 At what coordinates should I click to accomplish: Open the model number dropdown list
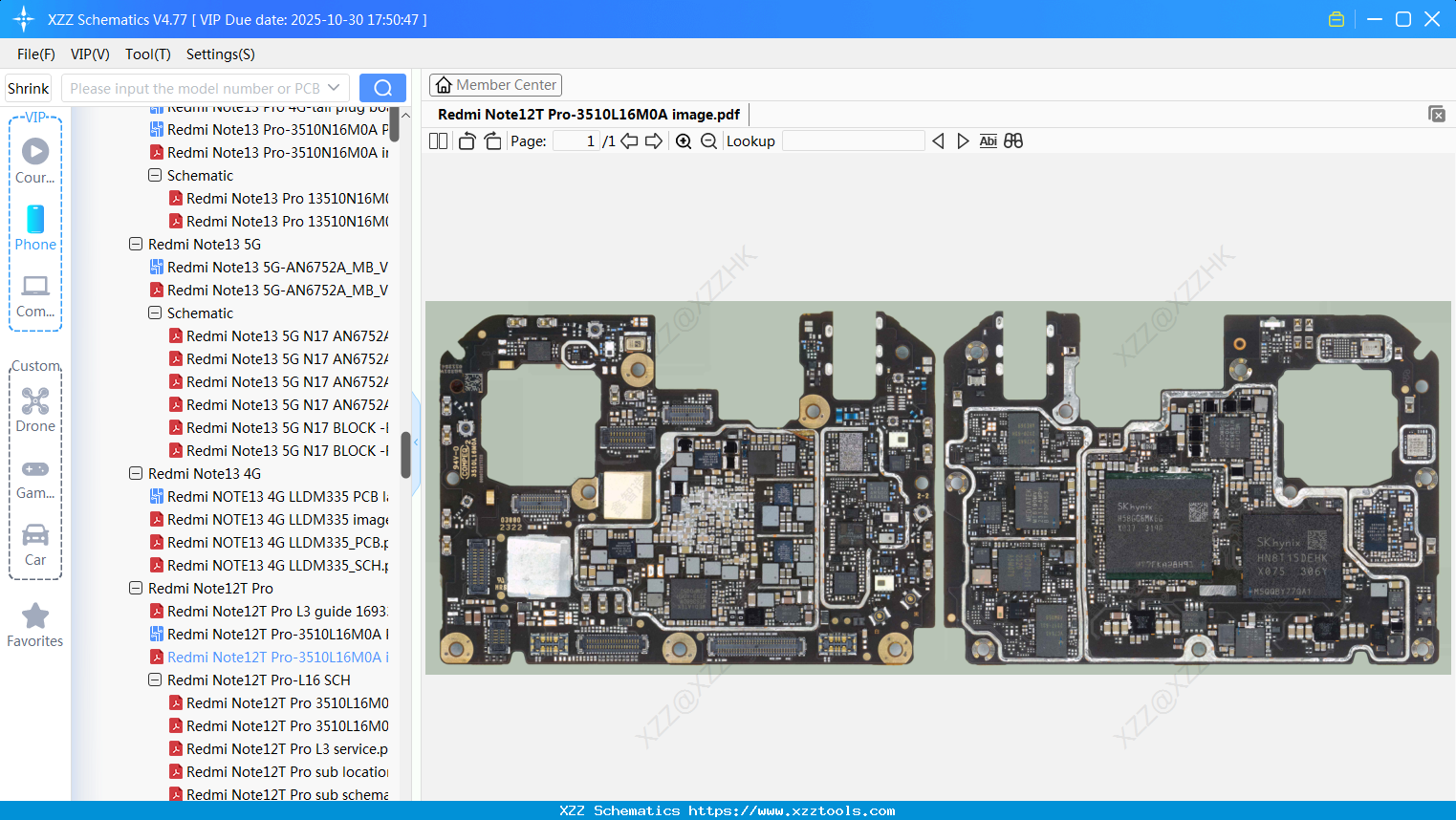(334, 87)
